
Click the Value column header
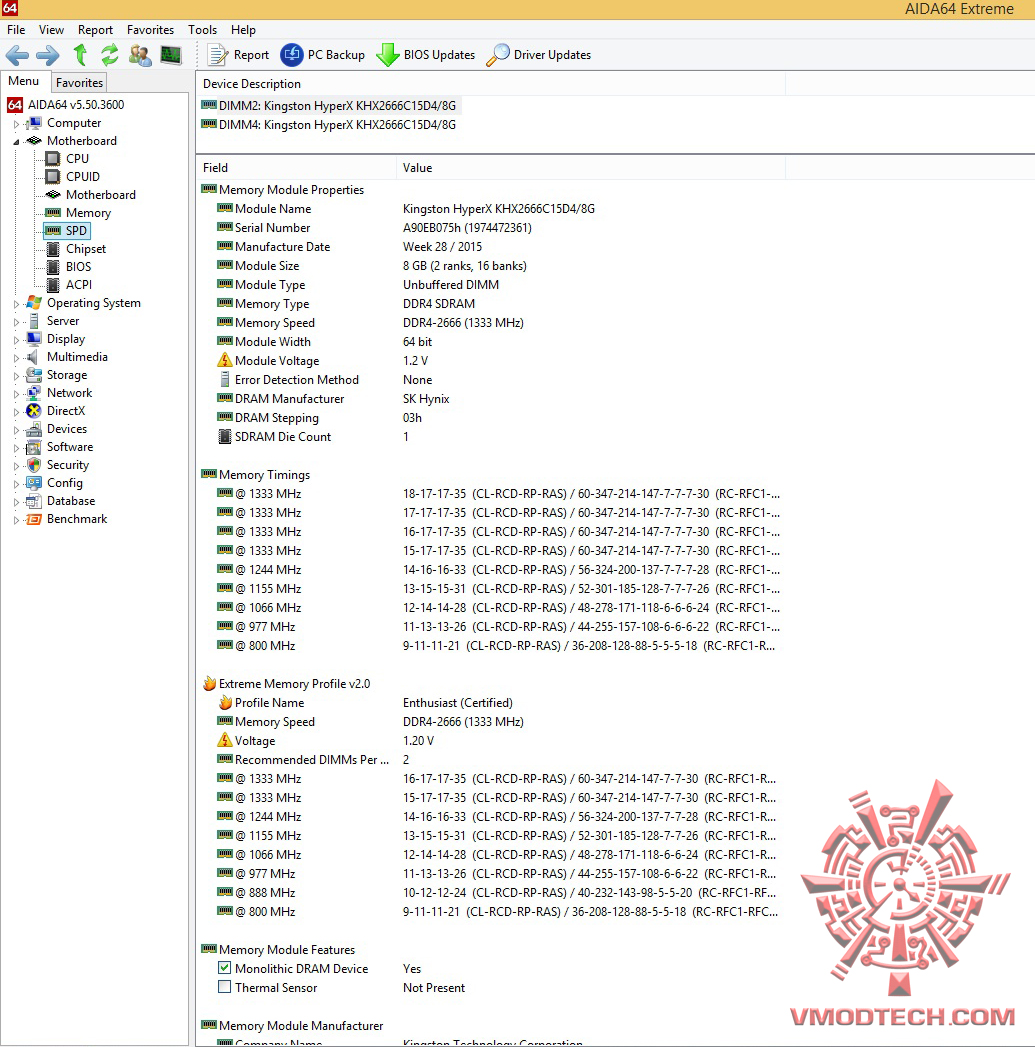pyautogui.click(x=591, y=168)
